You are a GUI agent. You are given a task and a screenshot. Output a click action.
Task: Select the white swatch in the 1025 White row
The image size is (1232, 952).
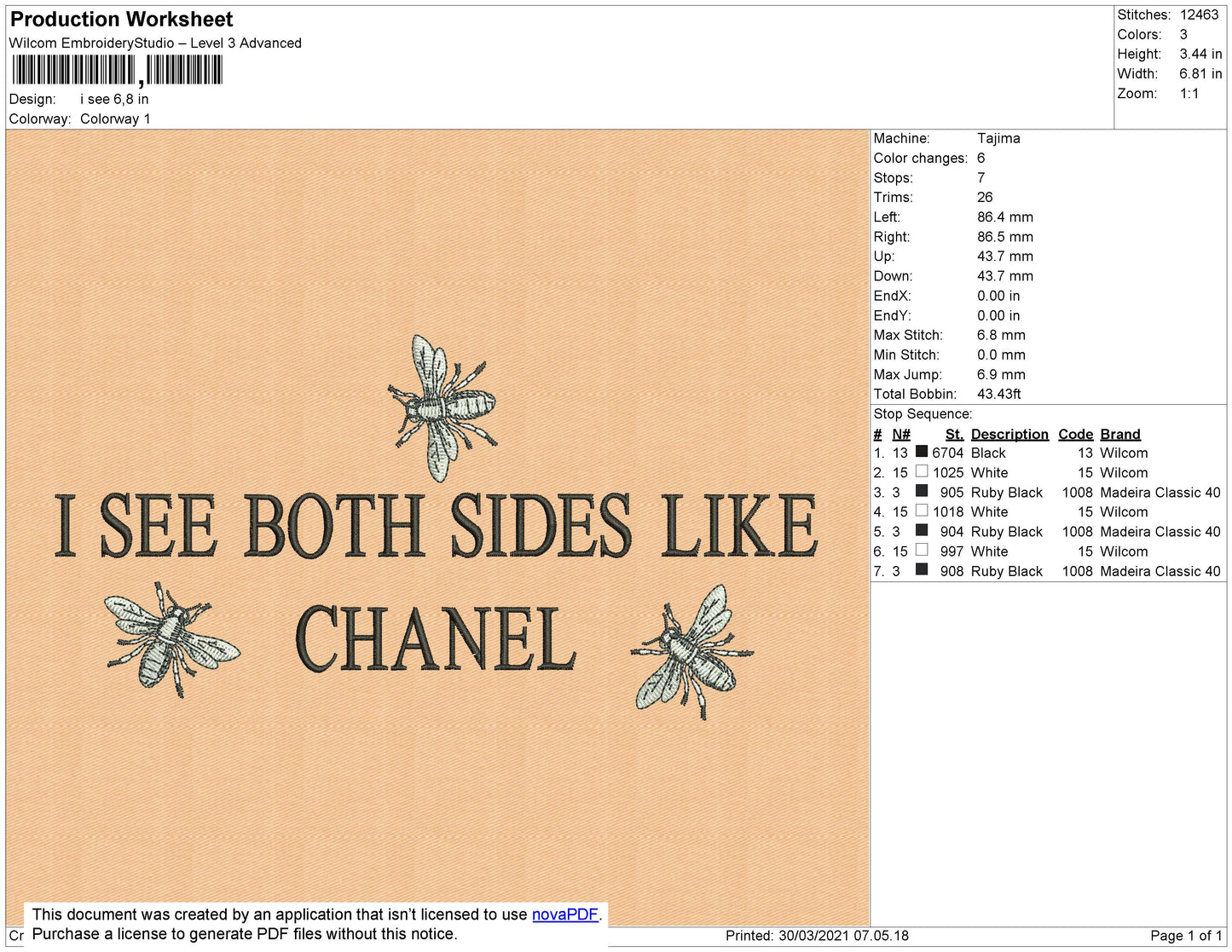coord(922,471)
